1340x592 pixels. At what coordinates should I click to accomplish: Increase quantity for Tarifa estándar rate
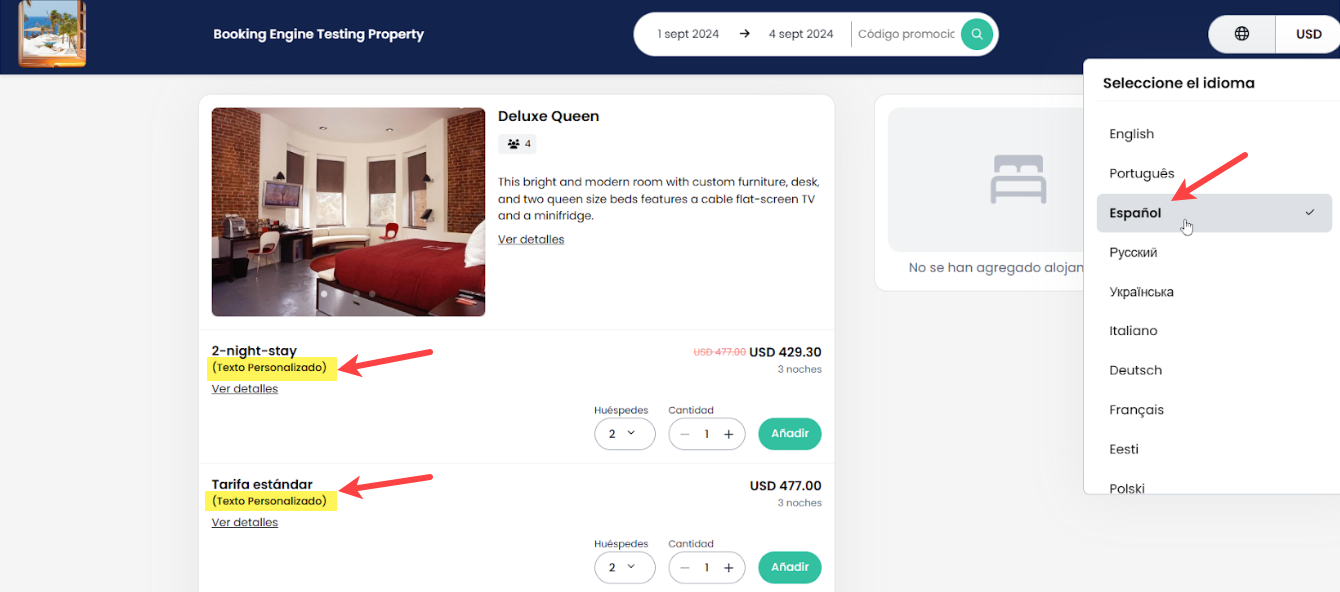click(x=729, y=568)
